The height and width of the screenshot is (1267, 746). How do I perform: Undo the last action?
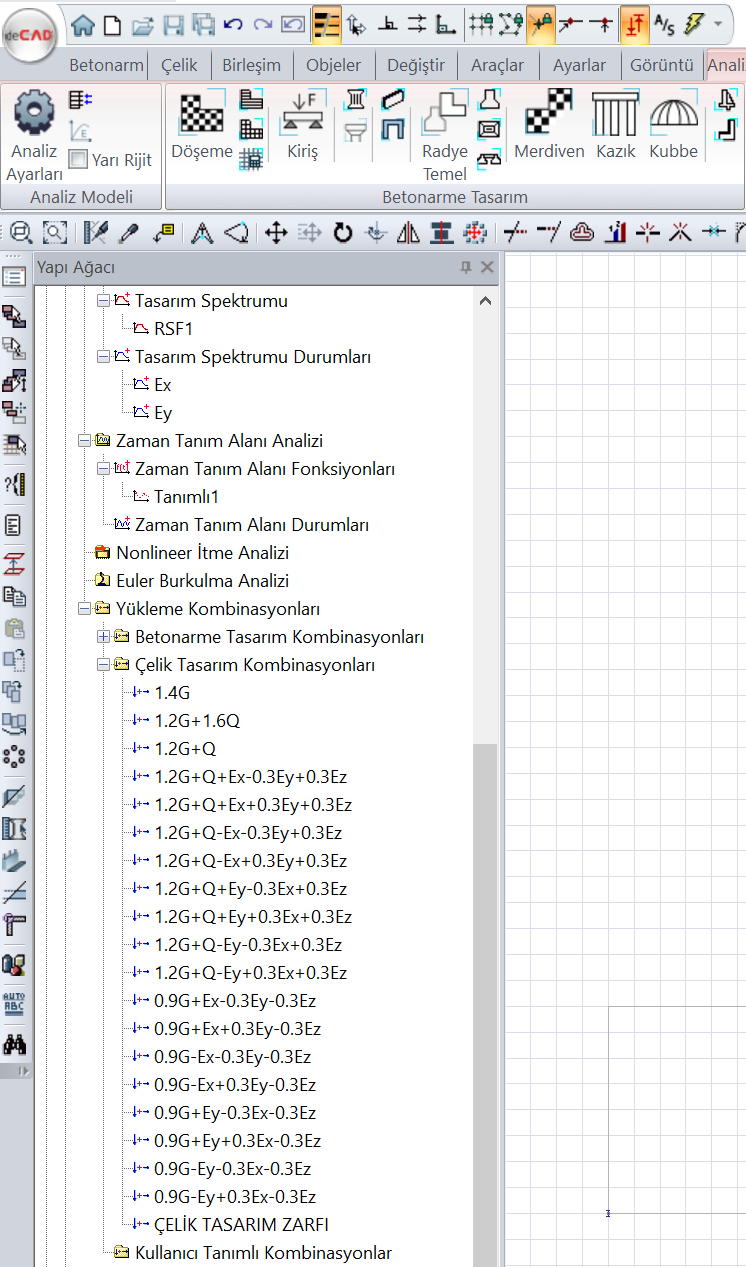234,23
